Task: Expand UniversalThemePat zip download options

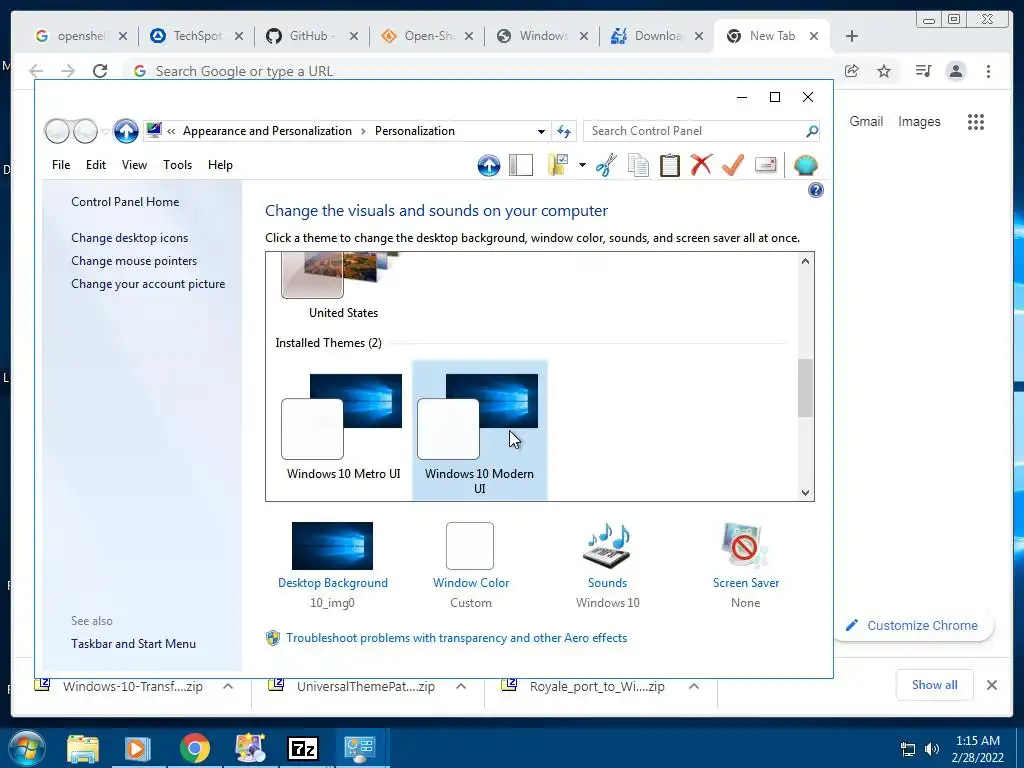Action: click(x=461, y=686)
